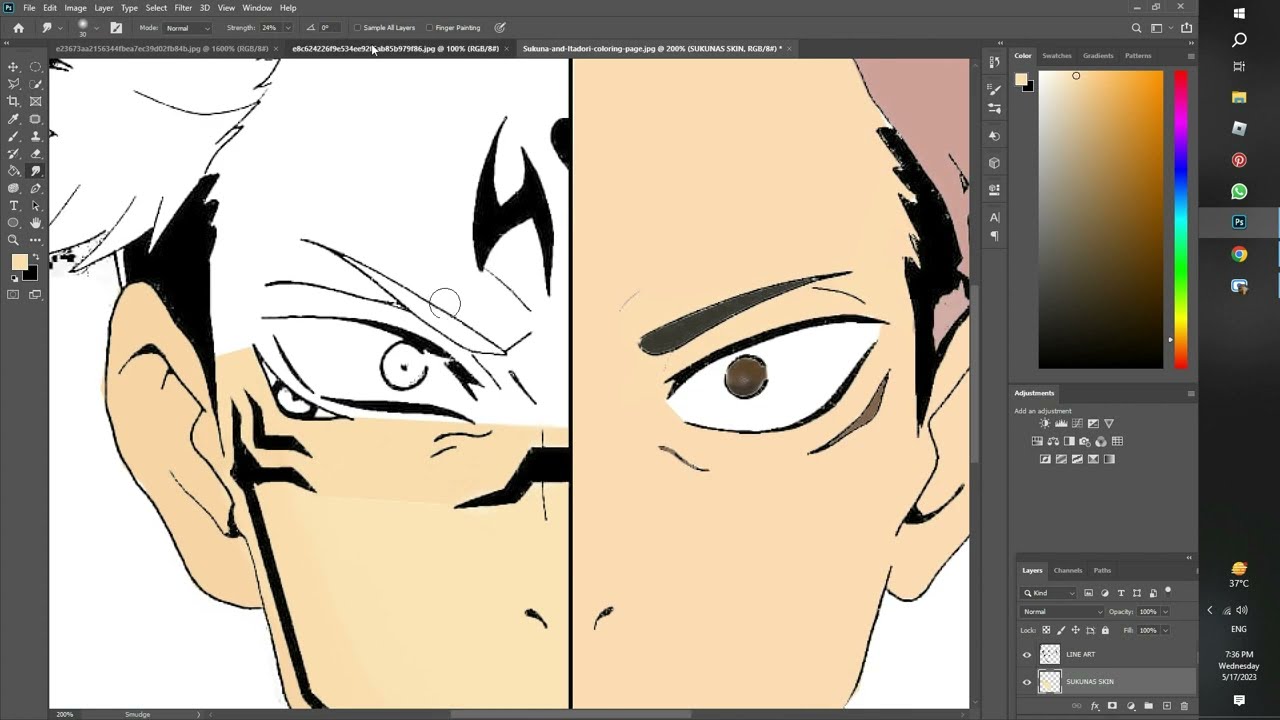Click the Home icon in options bar
This screenshot has height=720, width=1280.
tap(18, 28)
